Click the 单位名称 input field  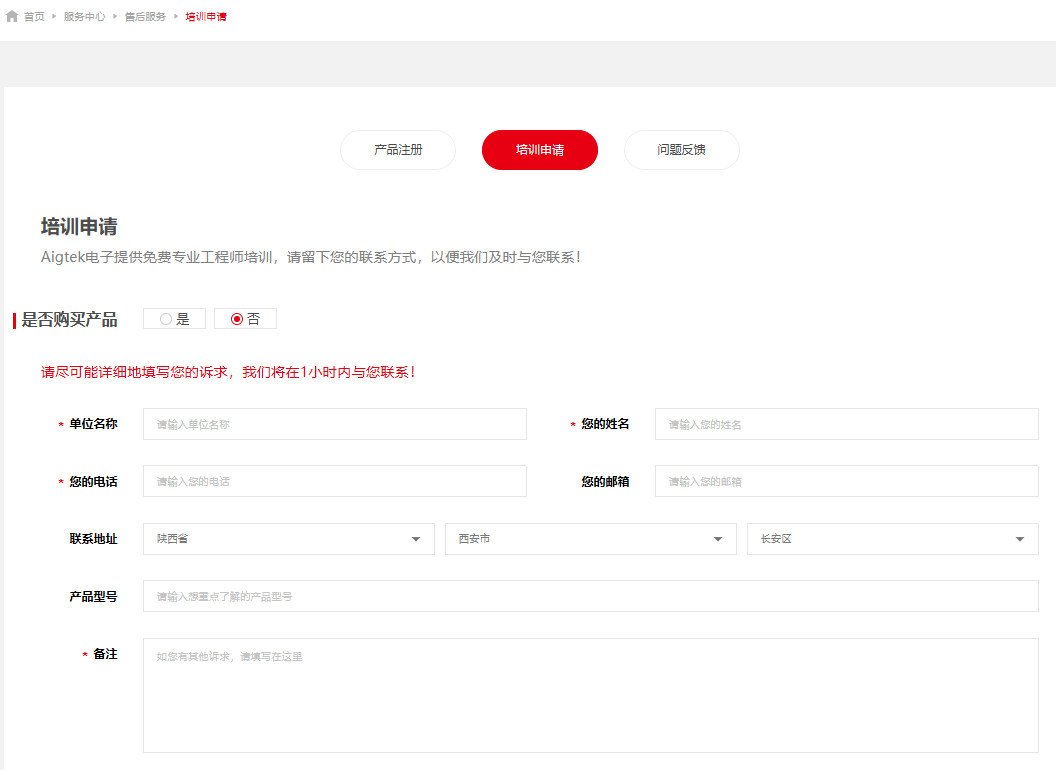point(334,424)
